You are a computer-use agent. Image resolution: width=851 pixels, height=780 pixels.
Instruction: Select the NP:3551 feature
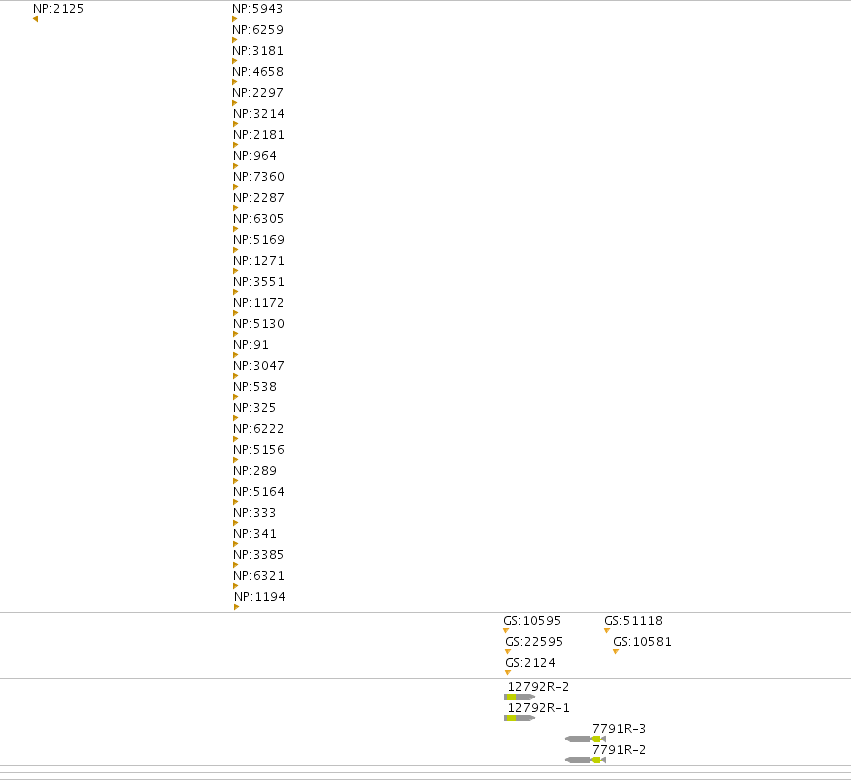pyautogui.click(x=259, y=282)
